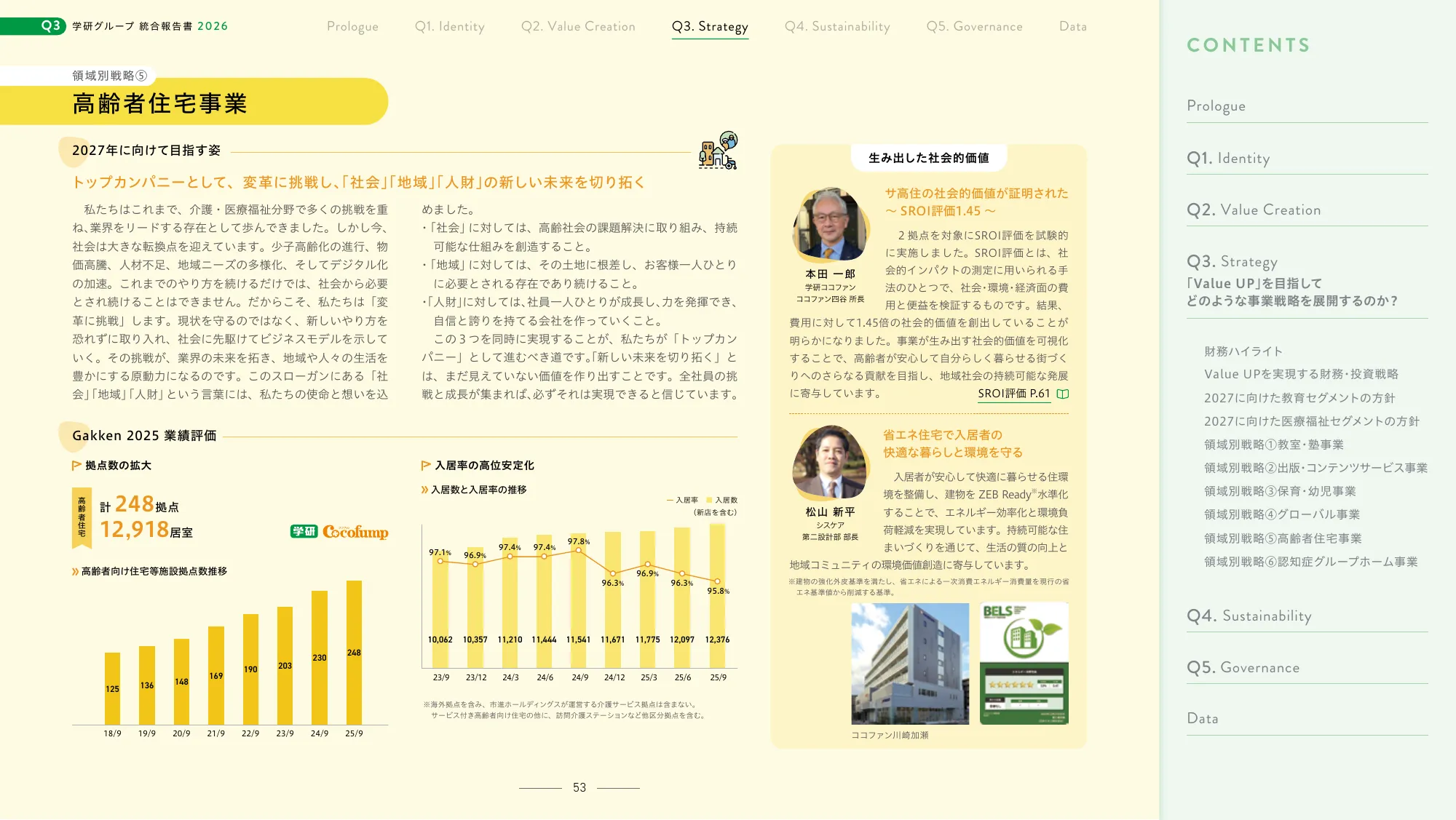Click the green Q3 section badge
The width and height of the screenshot is (1456, 820).
(33, 26)
